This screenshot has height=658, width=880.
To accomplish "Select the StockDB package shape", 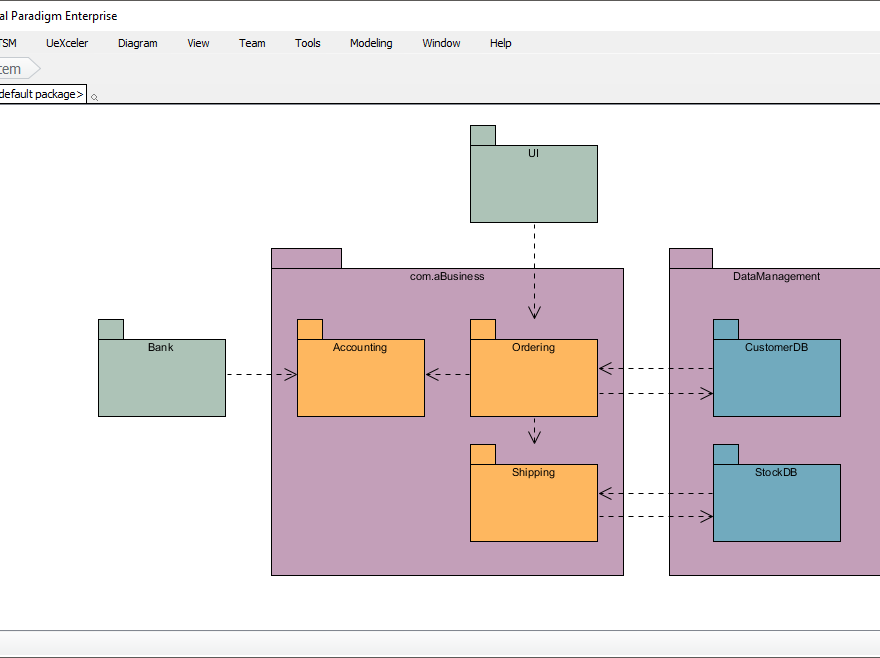I will 776,503.
